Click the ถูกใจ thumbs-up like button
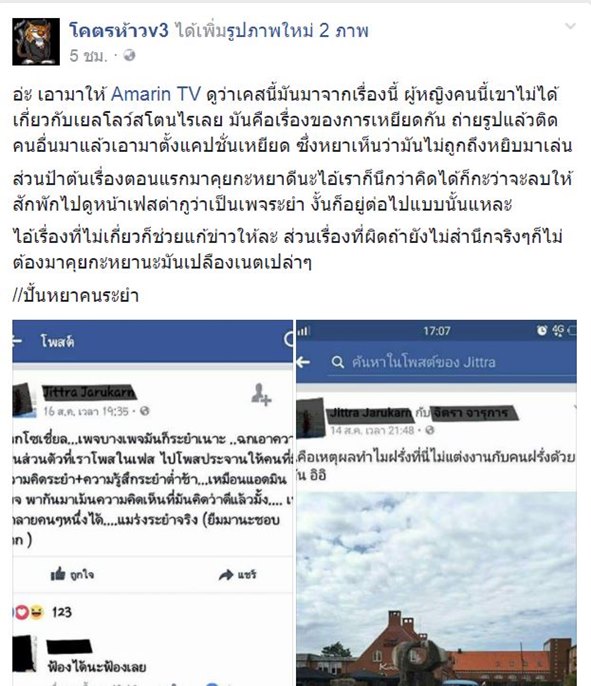This screenshot has height=686, width=591. coord(72,574)
